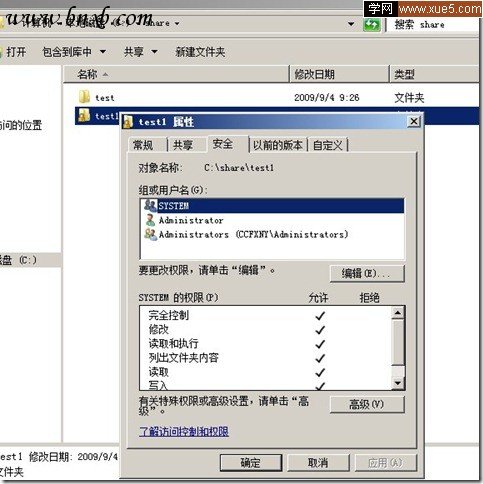Open the 了解访问控制和权限 link
483x484 pixels.
point(184,431)
